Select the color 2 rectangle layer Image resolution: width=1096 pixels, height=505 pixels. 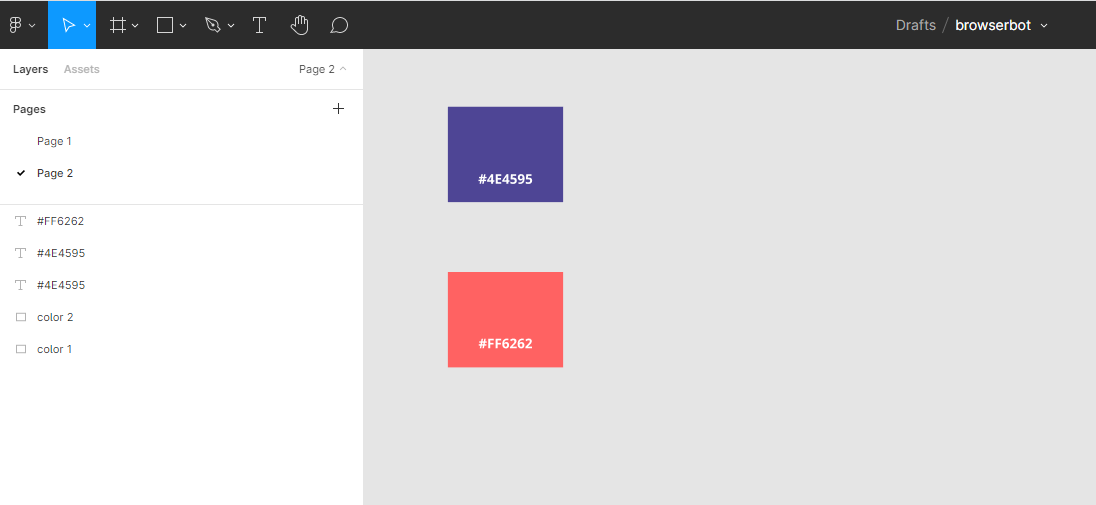point(55,317)
